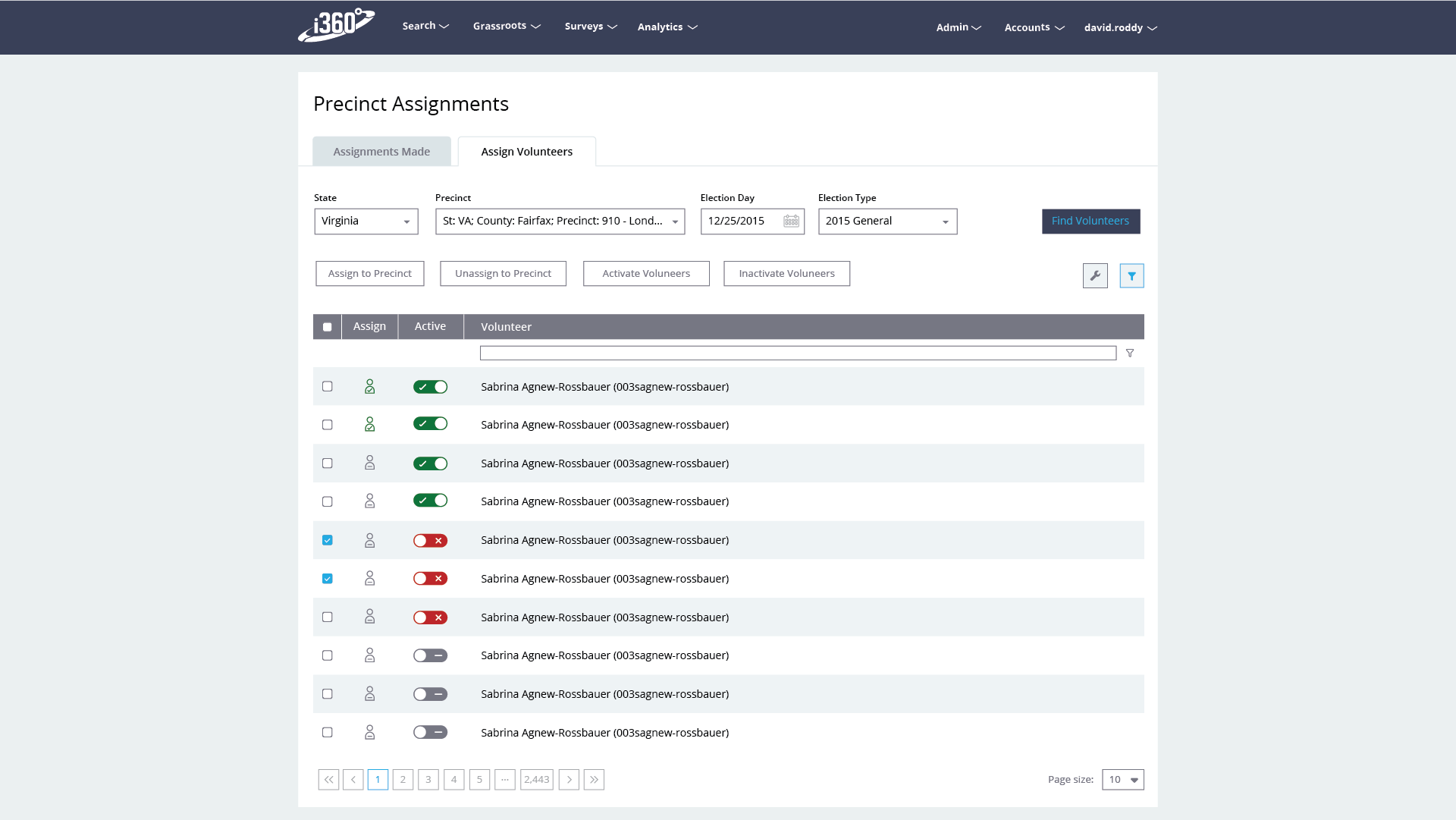
Task: Click the green assigned-person icon in first row
Action: (x=370, y=387)
